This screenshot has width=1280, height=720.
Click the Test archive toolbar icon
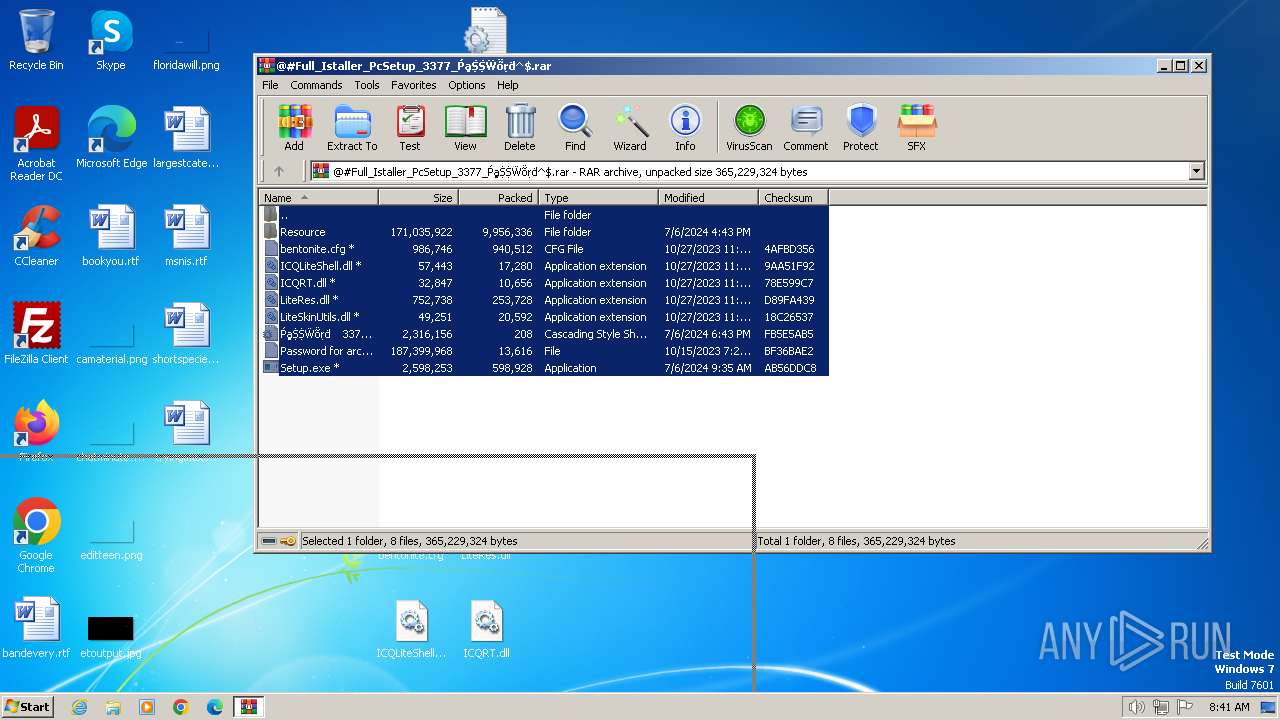pos(410,127)
